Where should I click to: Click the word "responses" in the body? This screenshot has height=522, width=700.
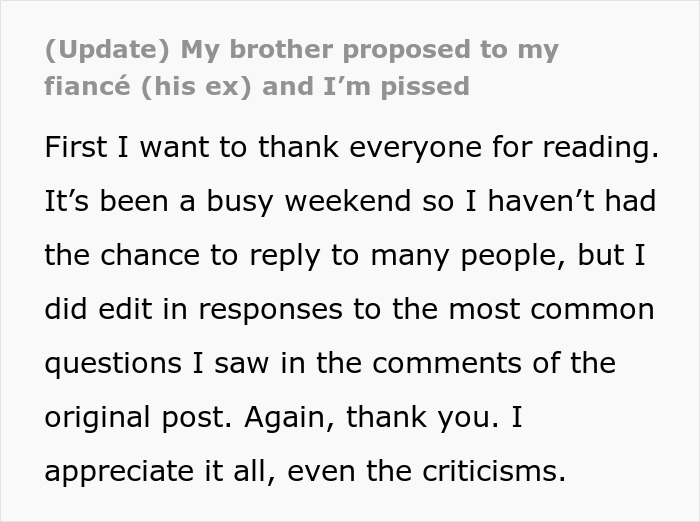[247, 308]
